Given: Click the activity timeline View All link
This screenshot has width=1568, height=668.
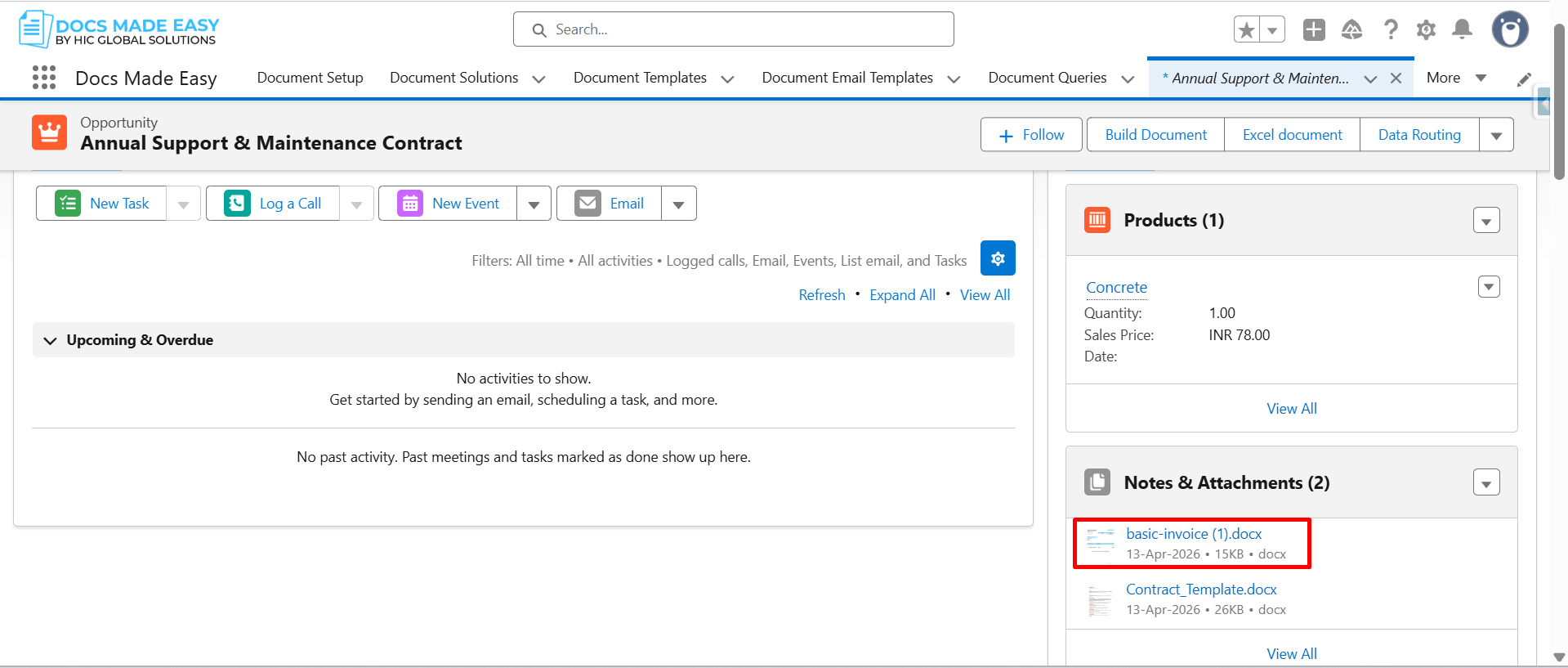Looking at the screenshot, I should (985, 295).
